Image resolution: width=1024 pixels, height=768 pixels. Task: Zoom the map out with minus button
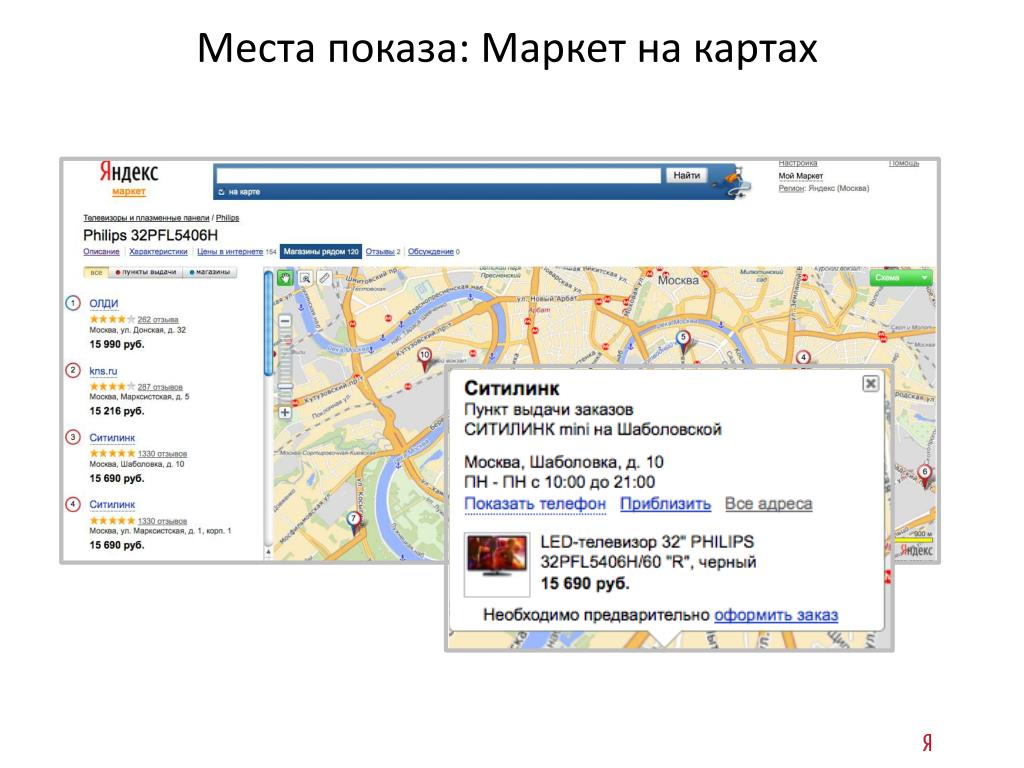click(x=285, y=321)
